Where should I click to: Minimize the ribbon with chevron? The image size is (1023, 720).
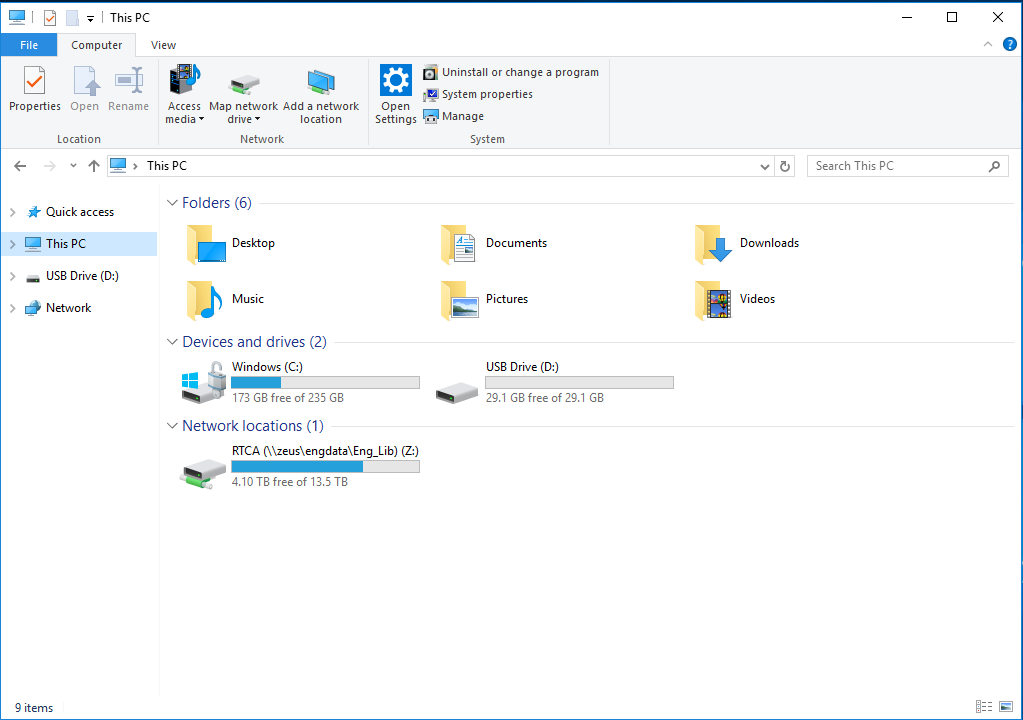pyautogui.click(x=988, y=44)
